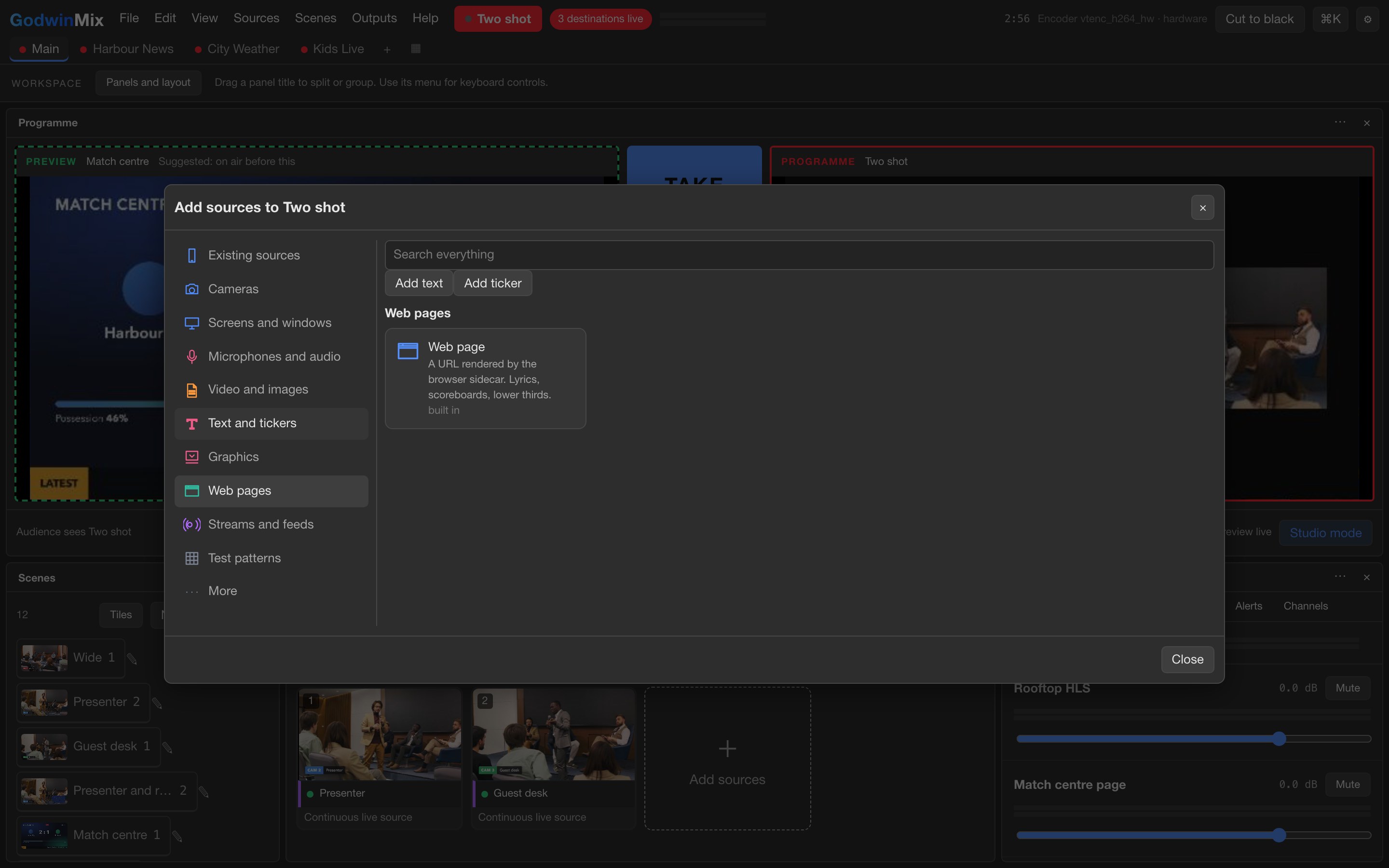Toggle Studio mode
The width and height of the screenshot is (1389, 868).
coord(1325,533)
